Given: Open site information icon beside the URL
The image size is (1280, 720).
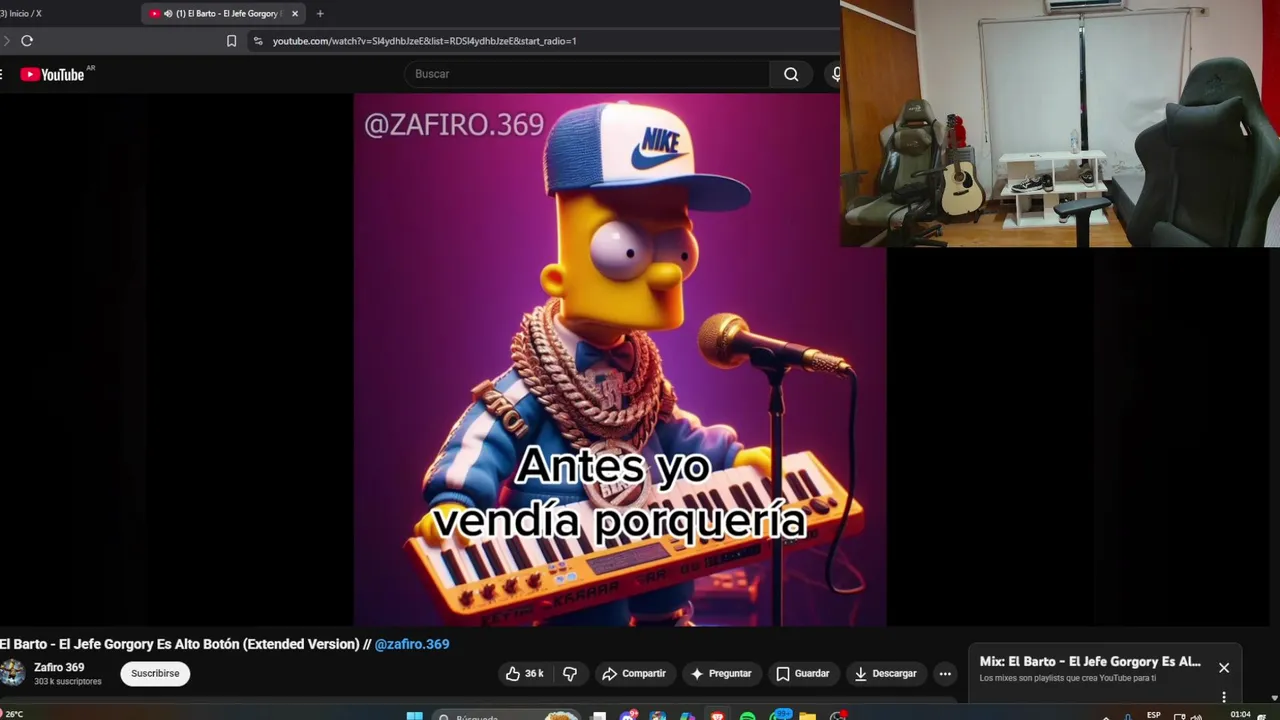Looking at the screenshot, I should pyautogui.click(x=258, y=41).
